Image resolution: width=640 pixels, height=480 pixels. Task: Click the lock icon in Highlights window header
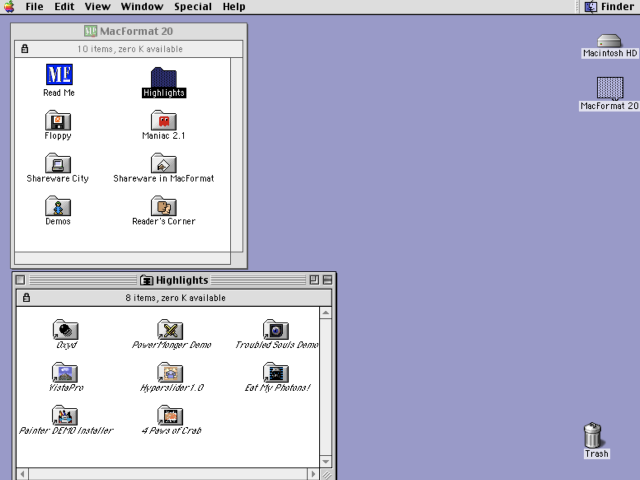point(27,298)
